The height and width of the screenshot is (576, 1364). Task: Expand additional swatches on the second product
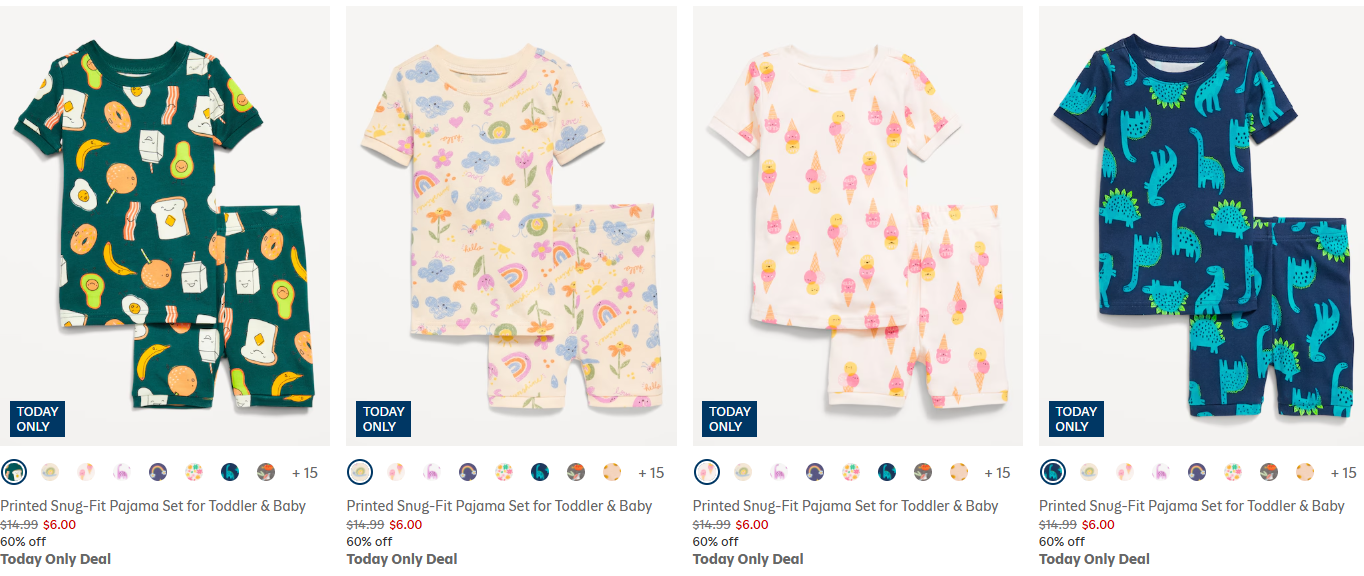click(x=652, y=471)
